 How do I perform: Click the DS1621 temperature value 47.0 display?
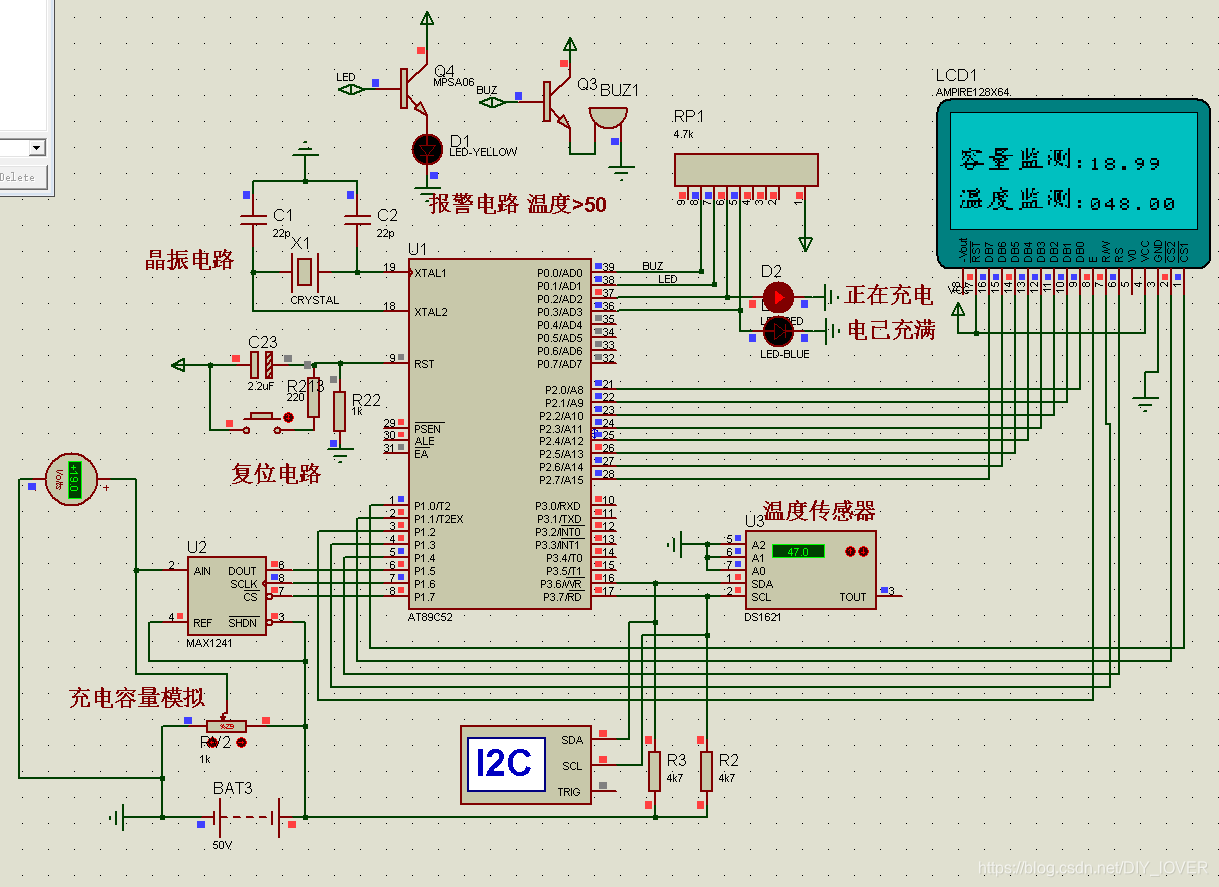pos(798,551)
